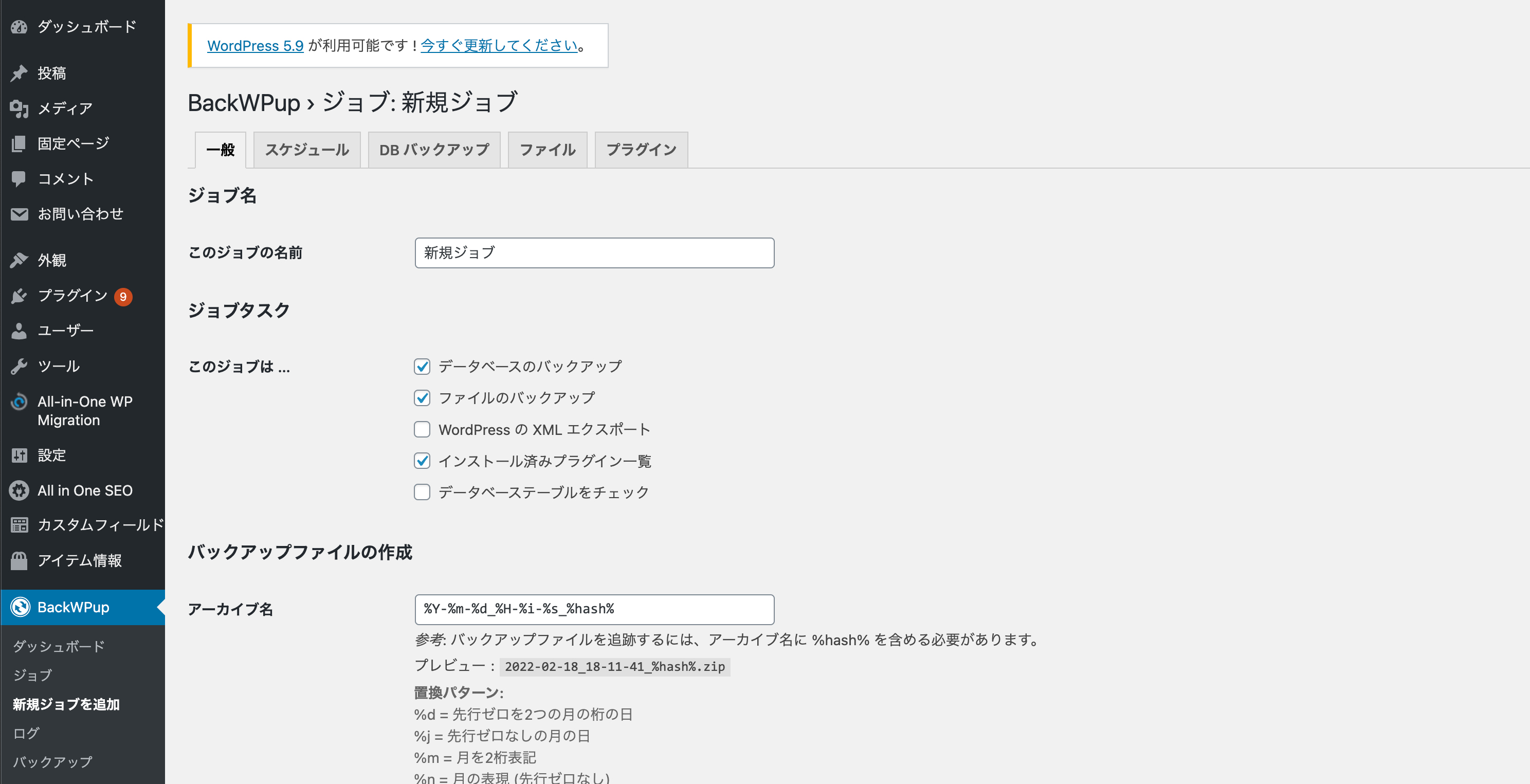The image size is (1530, 784).
Task: Uncheck ファイルのバックアップ checkbox
Action: [x=422, y=398]
